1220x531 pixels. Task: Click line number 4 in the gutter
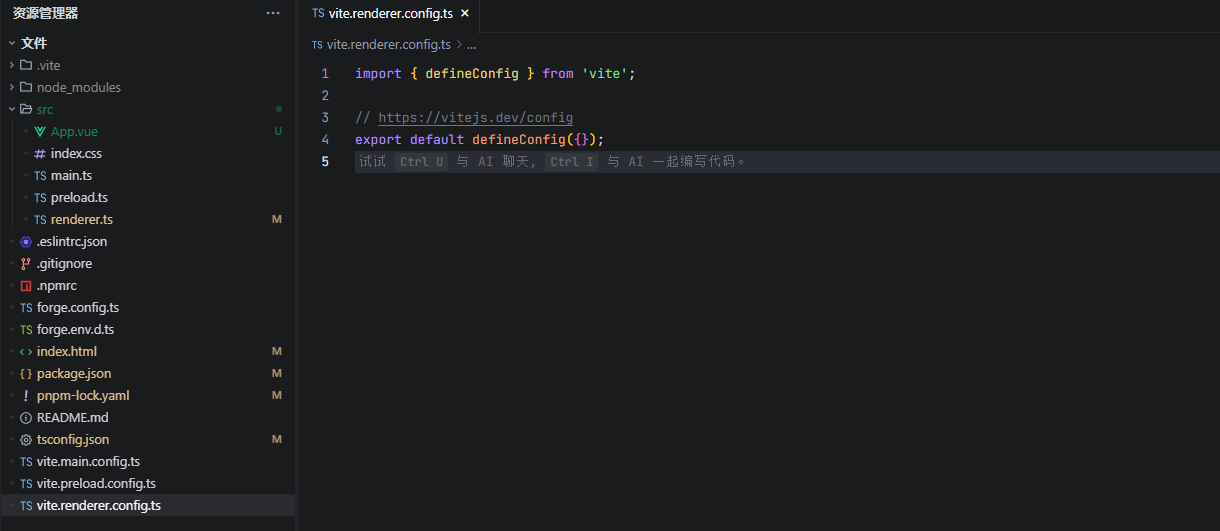(324, 140)
